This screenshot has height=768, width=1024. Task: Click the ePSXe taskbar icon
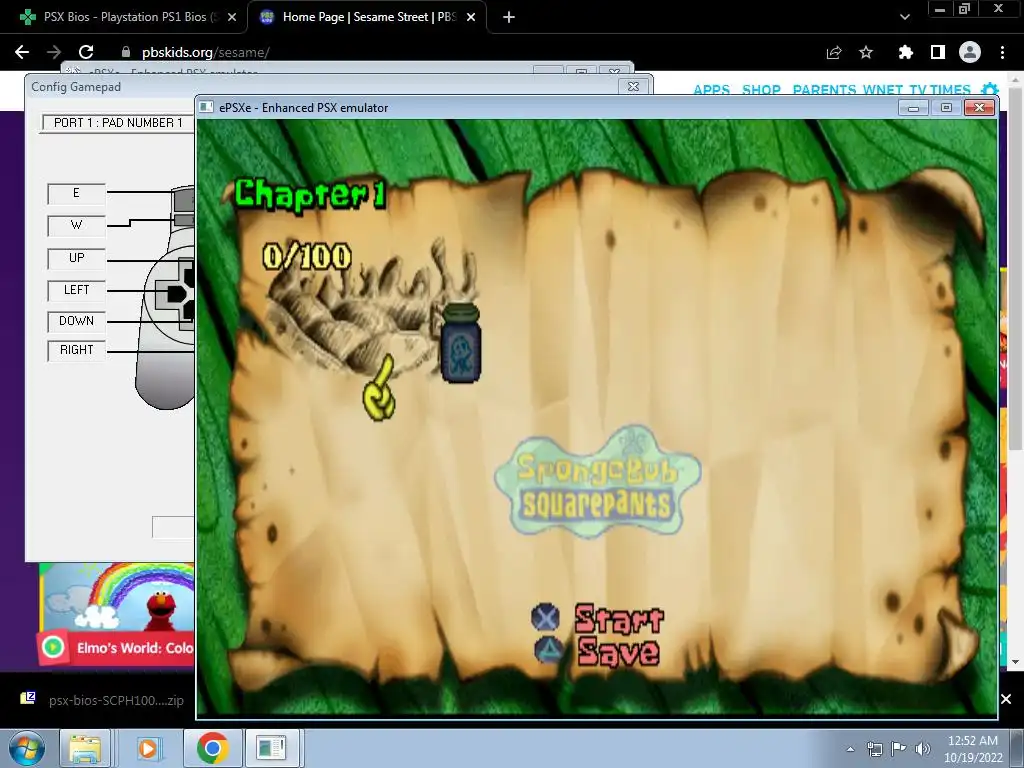pos(271,748)
